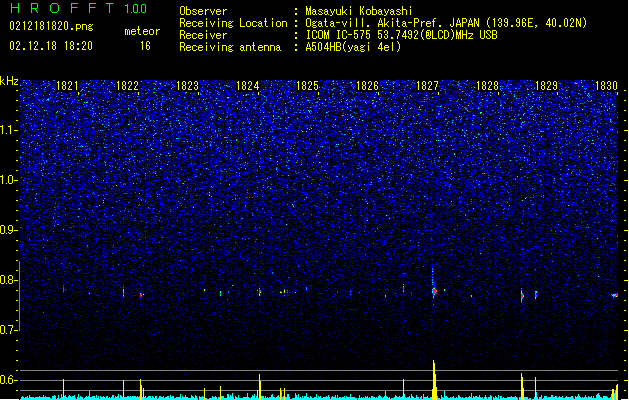
Task: Click the 1827 time marker
Action: pos(427,86)
